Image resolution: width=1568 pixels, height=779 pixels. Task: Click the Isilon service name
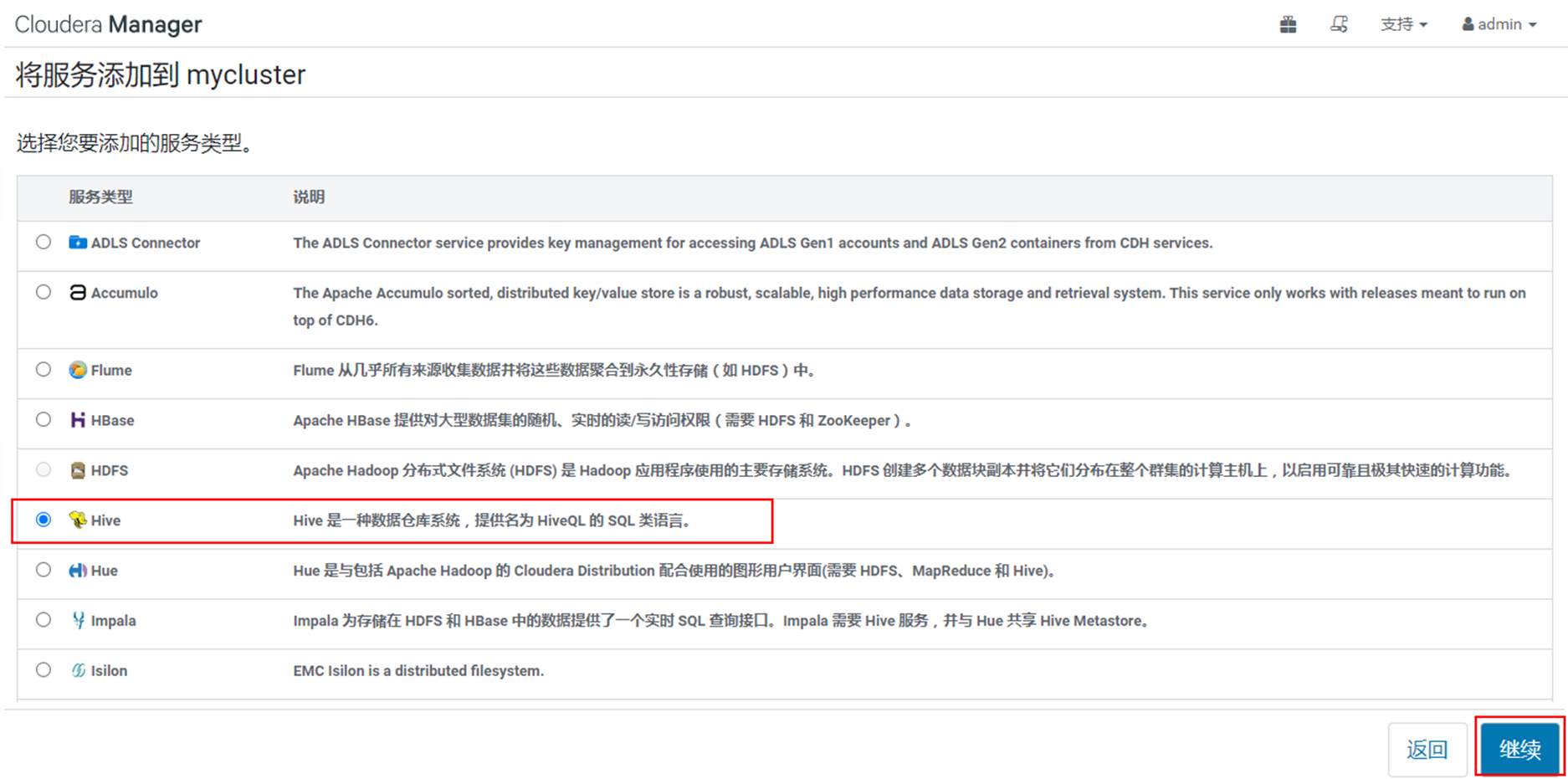[110, 671]
